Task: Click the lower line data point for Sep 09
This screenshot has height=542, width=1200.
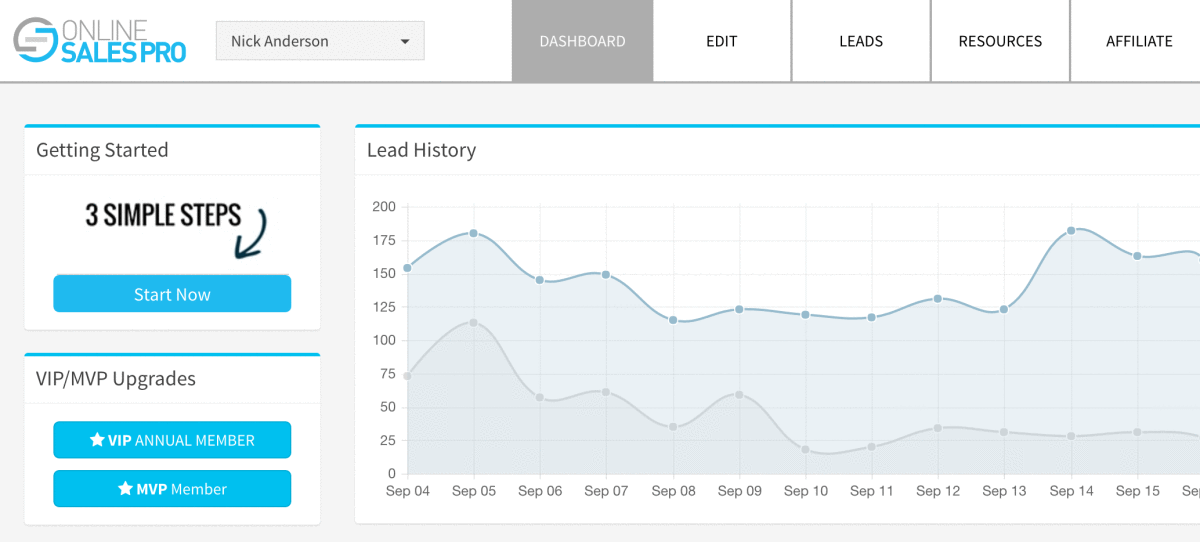Action: click(739, 394)
